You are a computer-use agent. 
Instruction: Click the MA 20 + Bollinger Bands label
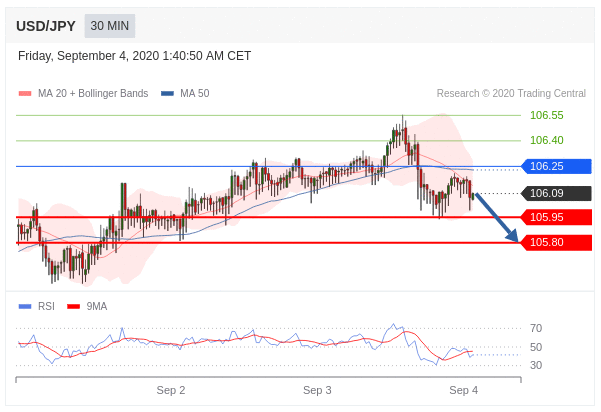pos(93,94)
